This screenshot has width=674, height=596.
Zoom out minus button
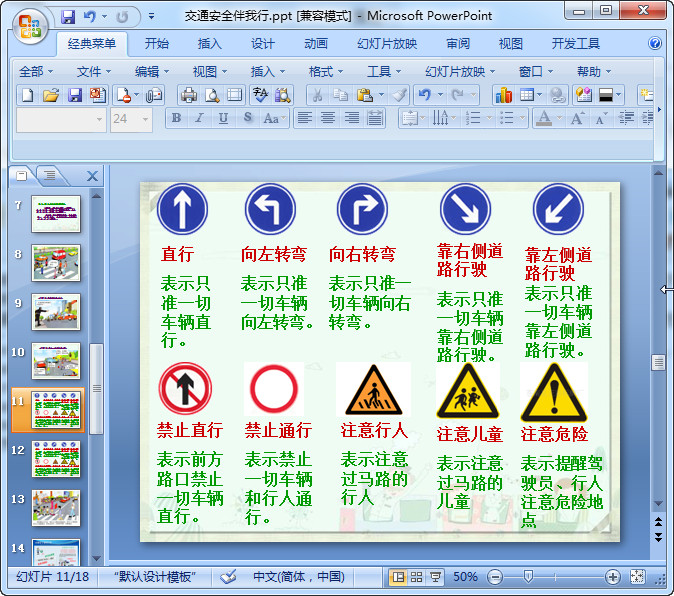coord(495,577)
